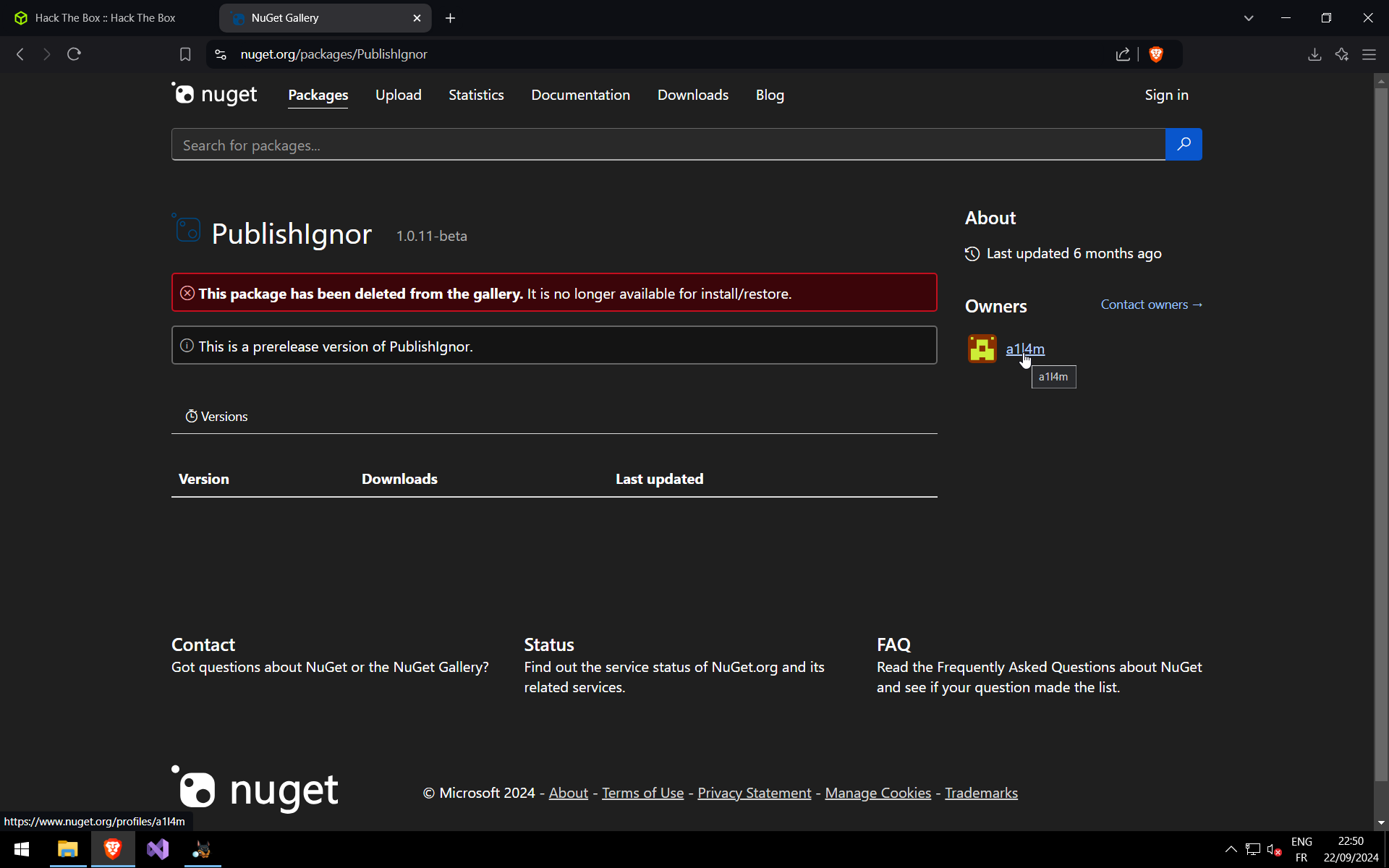The width and height of the screenshot is (1389, 868).
Task: Click the NuGet logo in the header
Action: [x=214, y=94]
